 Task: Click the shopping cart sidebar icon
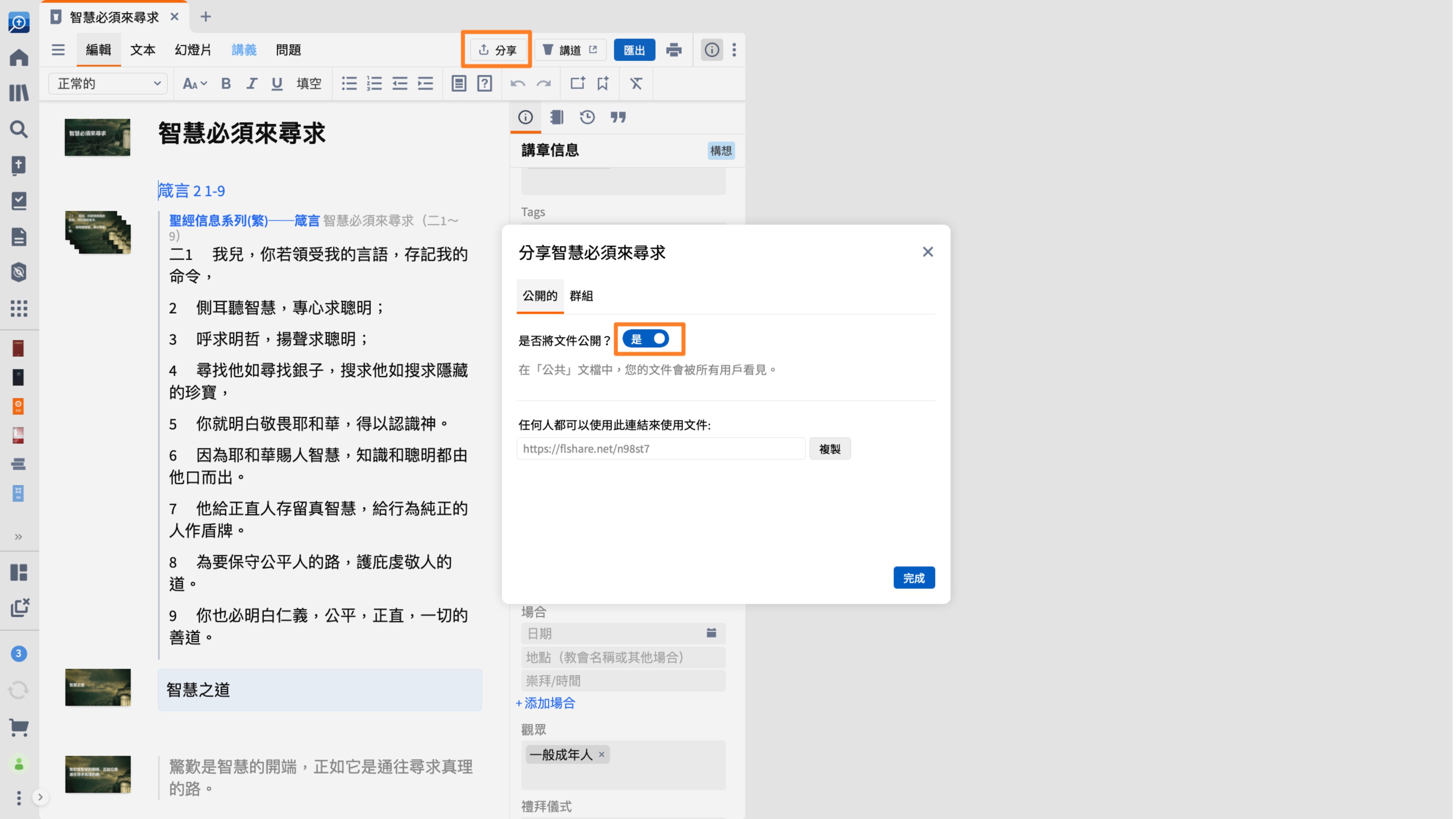[19, 728]
